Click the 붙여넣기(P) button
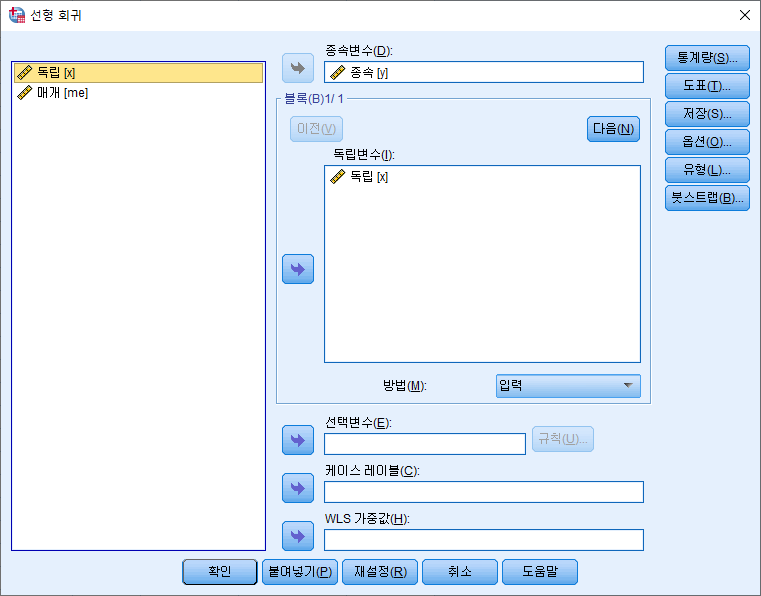 tap(300, 572)
